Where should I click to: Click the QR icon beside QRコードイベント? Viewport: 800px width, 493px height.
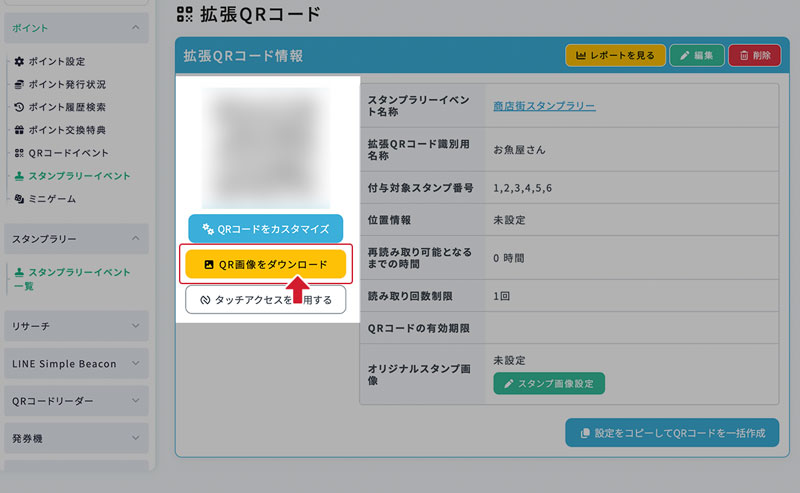[x=19, y=153]
